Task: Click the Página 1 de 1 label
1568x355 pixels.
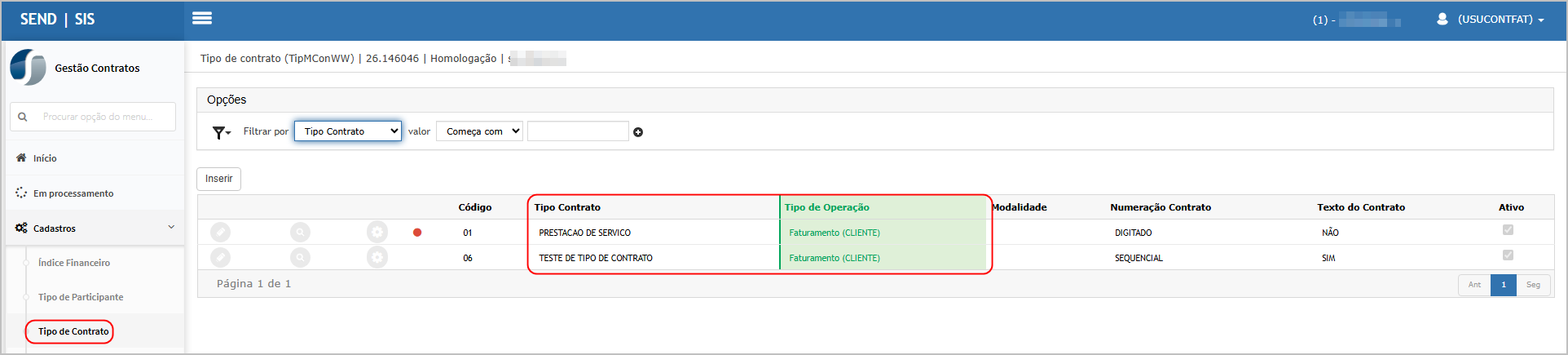Action: pyautogui.click(x=253, y=283)
